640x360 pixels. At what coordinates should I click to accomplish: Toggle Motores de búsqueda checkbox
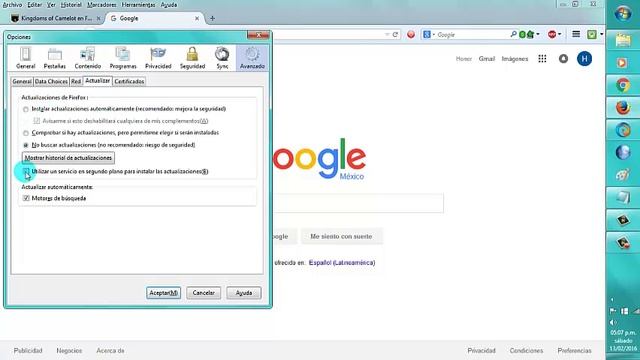point(26,198)
